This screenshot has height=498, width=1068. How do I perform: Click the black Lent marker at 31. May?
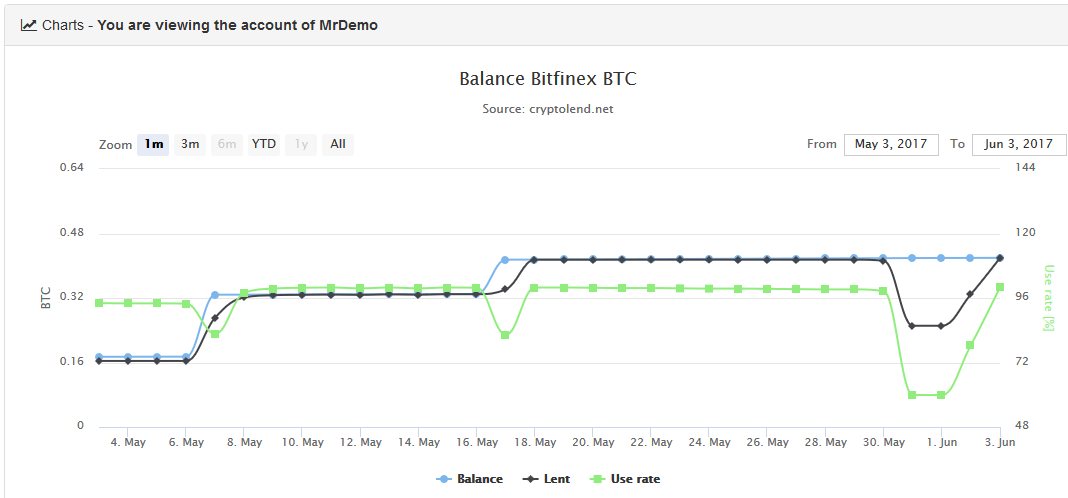[x=911, y=326]
